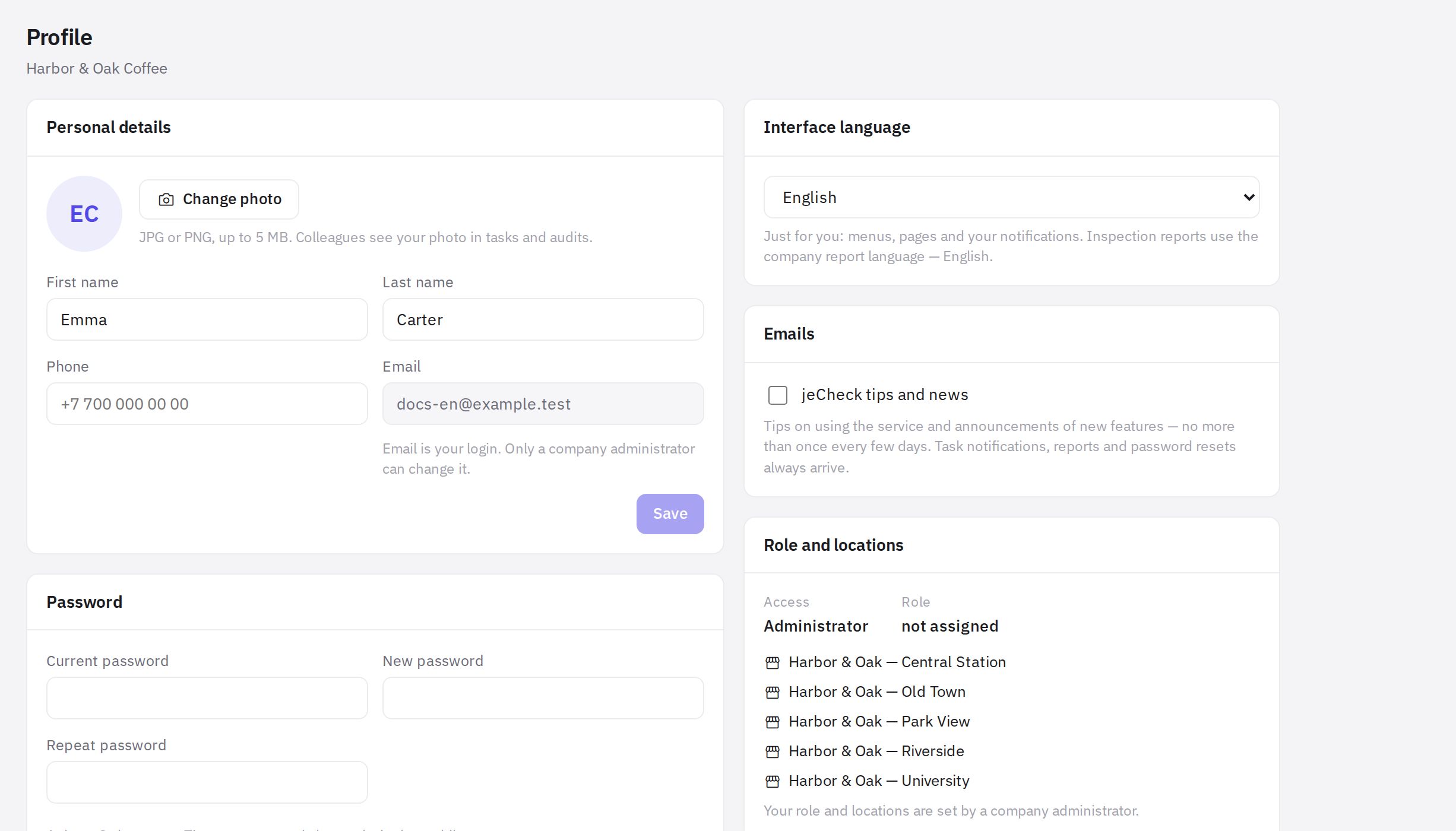This screenshot has height=831, width=1456.
Task: Enable jeCheck tips and news checkbox
Action: click(x=777, y=395)
